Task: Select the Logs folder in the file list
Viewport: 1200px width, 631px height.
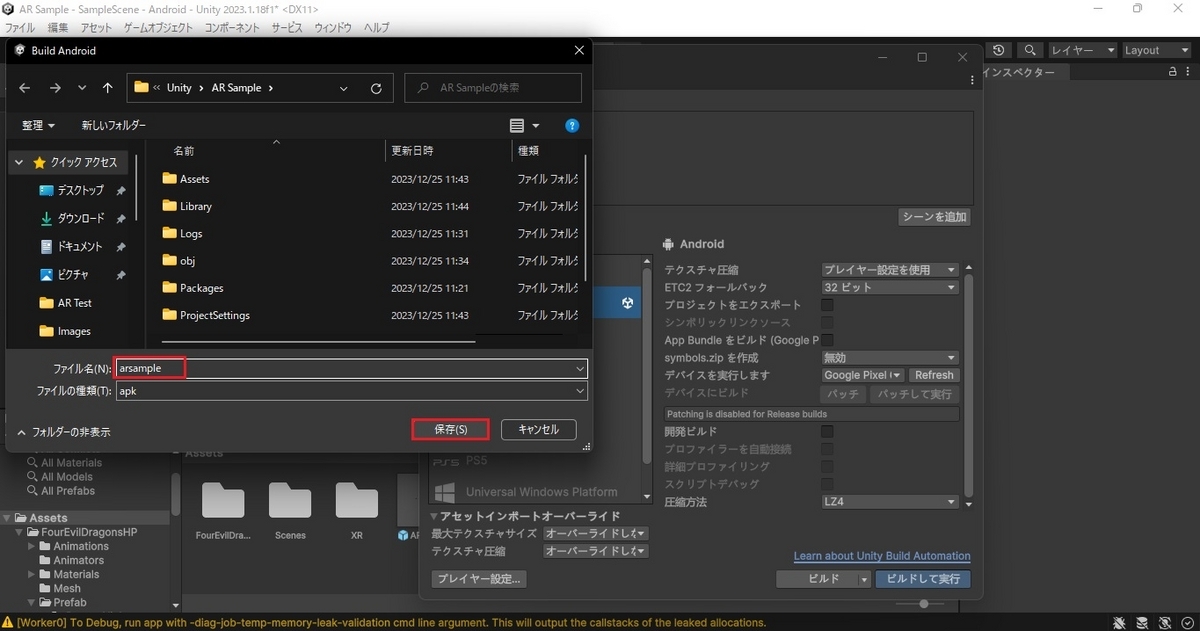Action: (191, 233)
